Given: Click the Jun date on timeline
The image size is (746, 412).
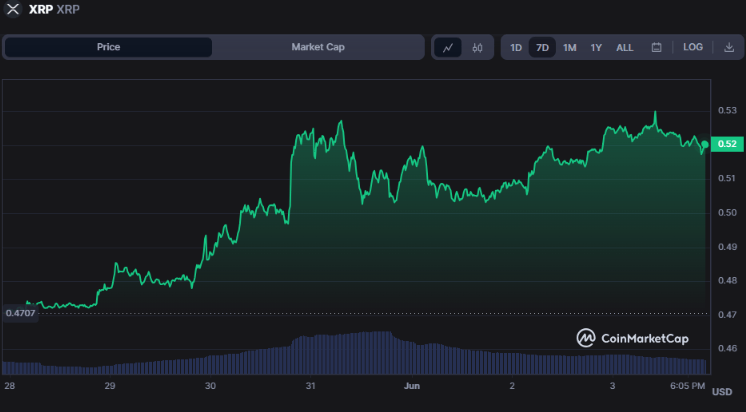Looking at the screenshot, I should (411, 385).
